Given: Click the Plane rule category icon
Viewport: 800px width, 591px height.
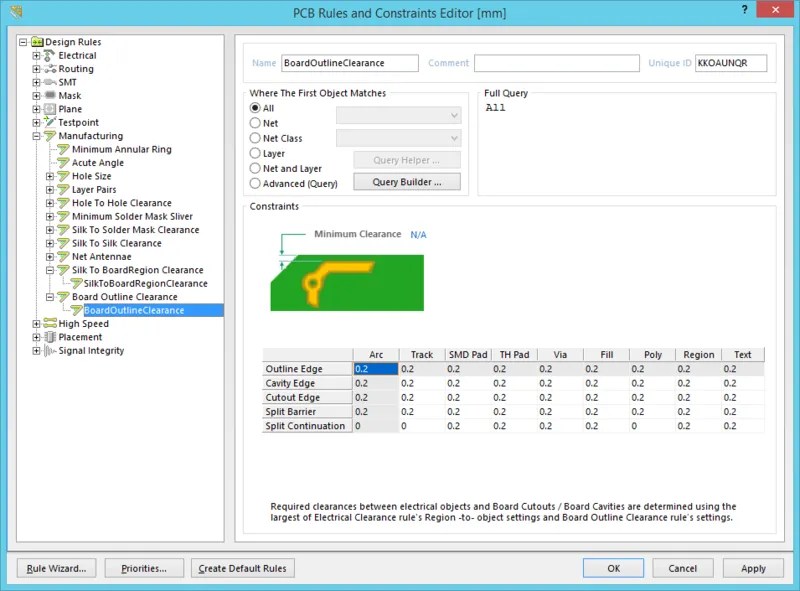Looking at the screenshot, I should (x=49, y=109).
